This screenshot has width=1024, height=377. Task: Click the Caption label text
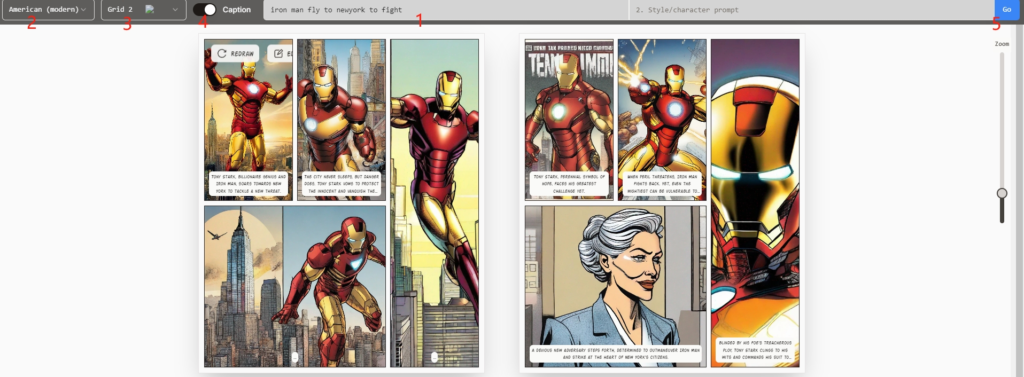pos(236,10)
